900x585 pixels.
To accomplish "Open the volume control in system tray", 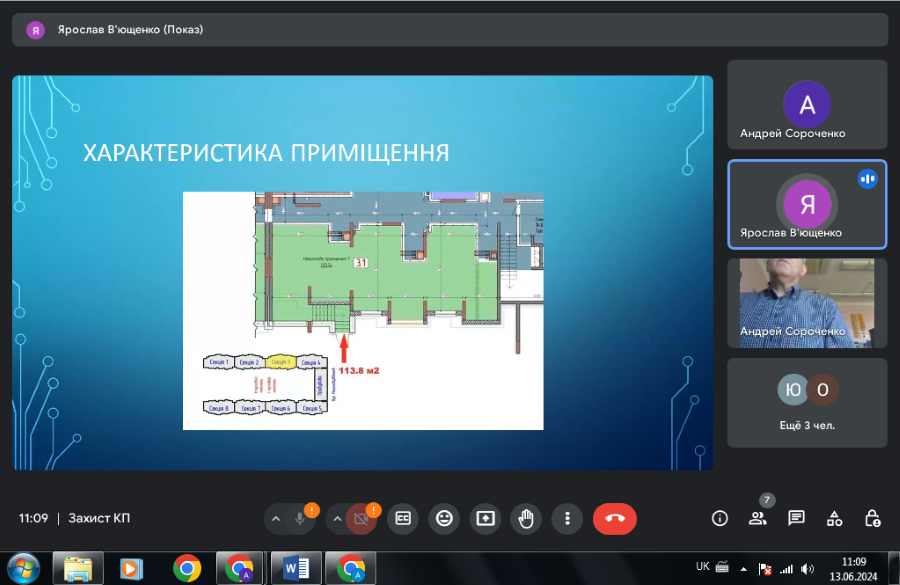I will pyautogui.click(x=807, y=568).
